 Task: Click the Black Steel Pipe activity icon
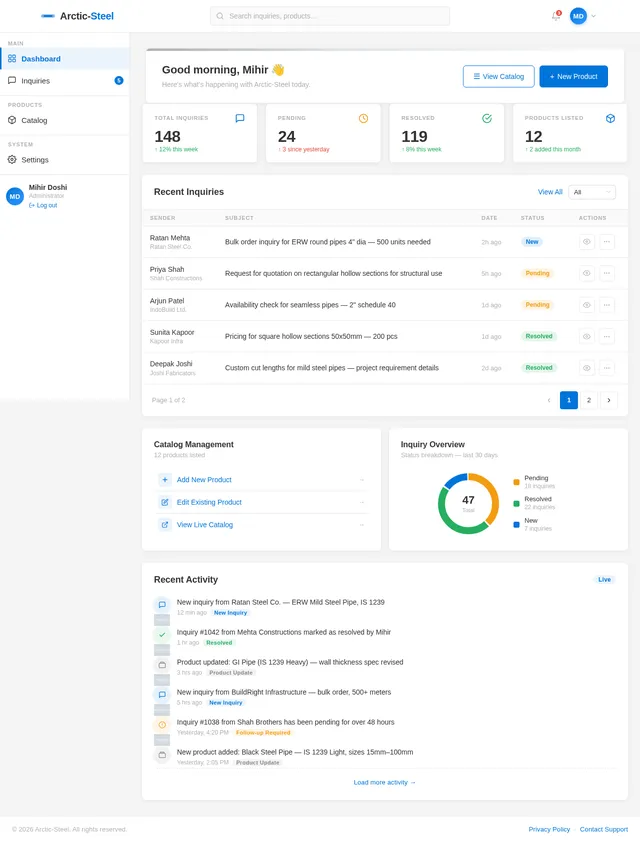(x=162, y=755)
